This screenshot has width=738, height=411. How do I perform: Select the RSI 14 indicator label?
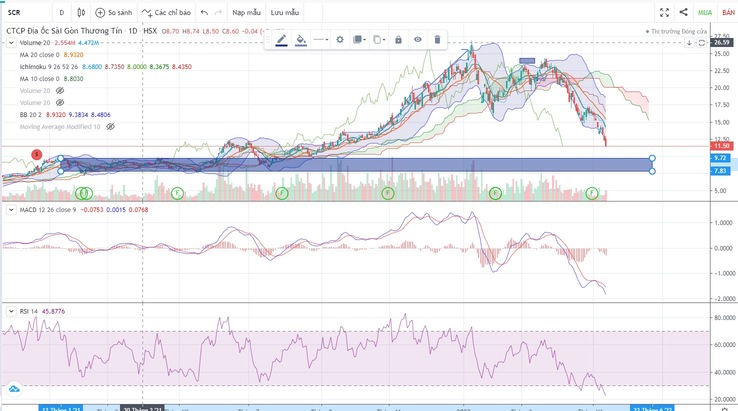(x=28, y=312)
